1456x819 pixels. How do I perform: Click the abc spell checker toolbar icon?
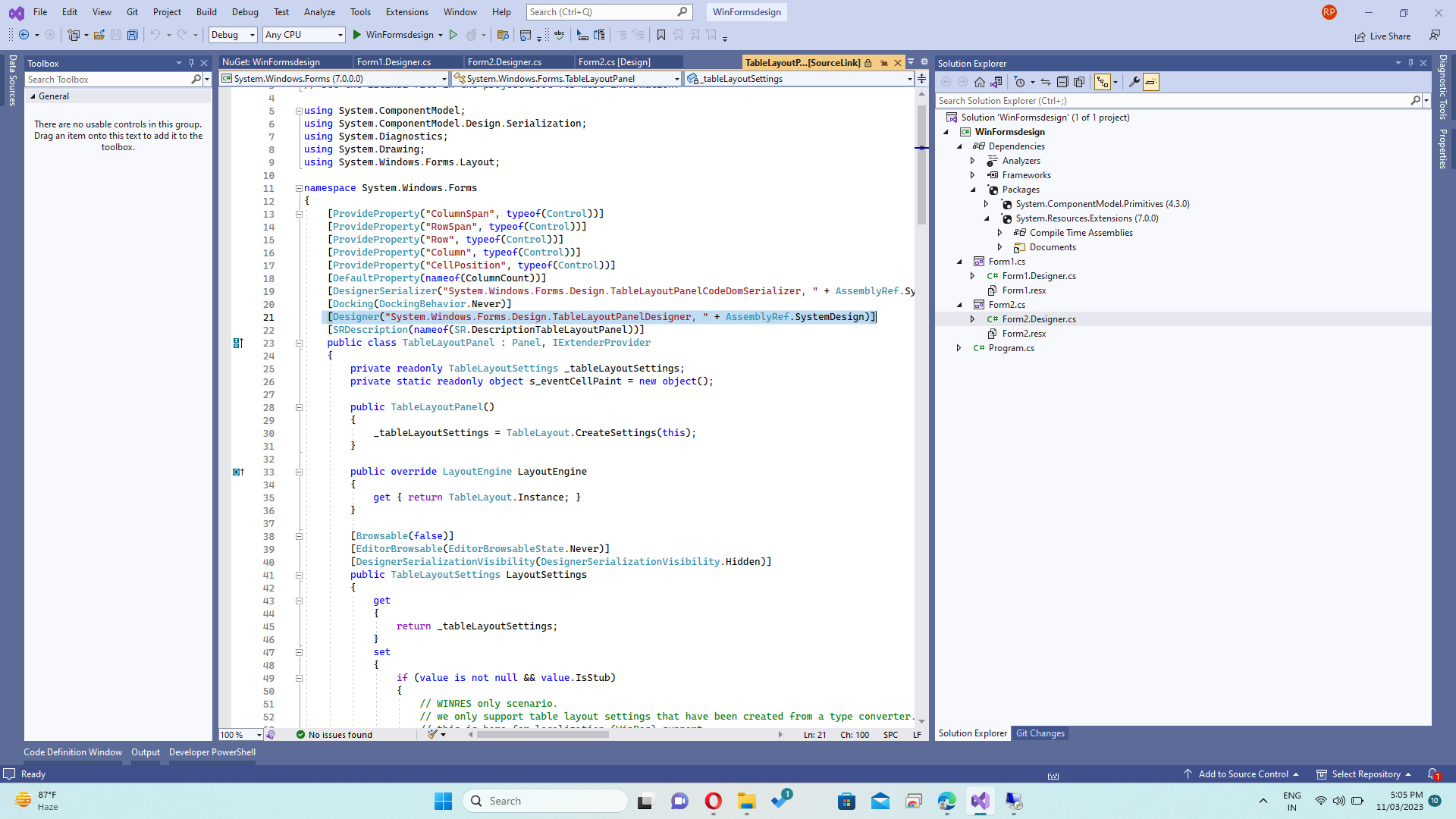pyautogui.click(x=560, y=35)
